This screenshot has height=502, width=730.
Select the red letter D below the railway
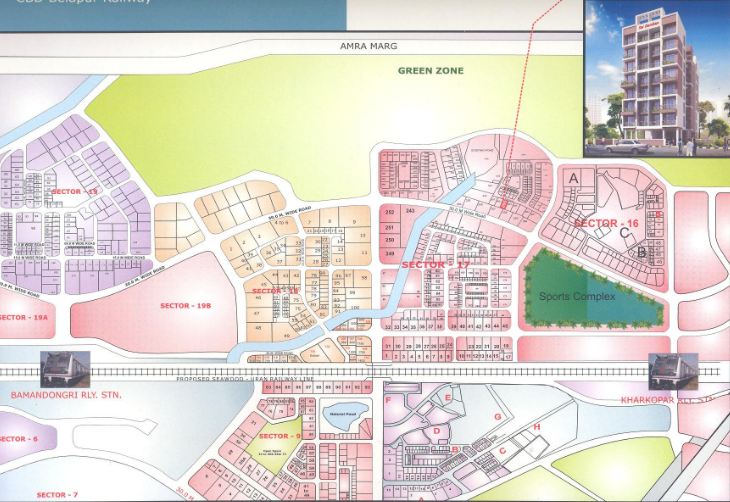tap(437, 431)
